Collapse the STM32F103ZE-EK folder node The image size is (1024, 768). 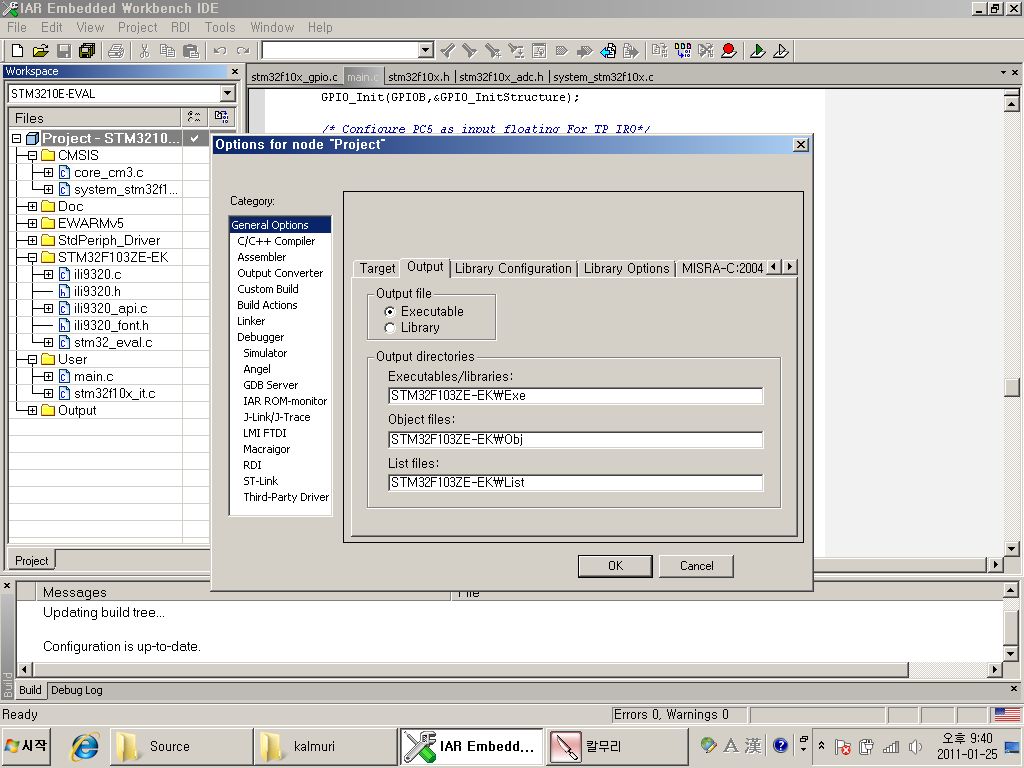32,257
